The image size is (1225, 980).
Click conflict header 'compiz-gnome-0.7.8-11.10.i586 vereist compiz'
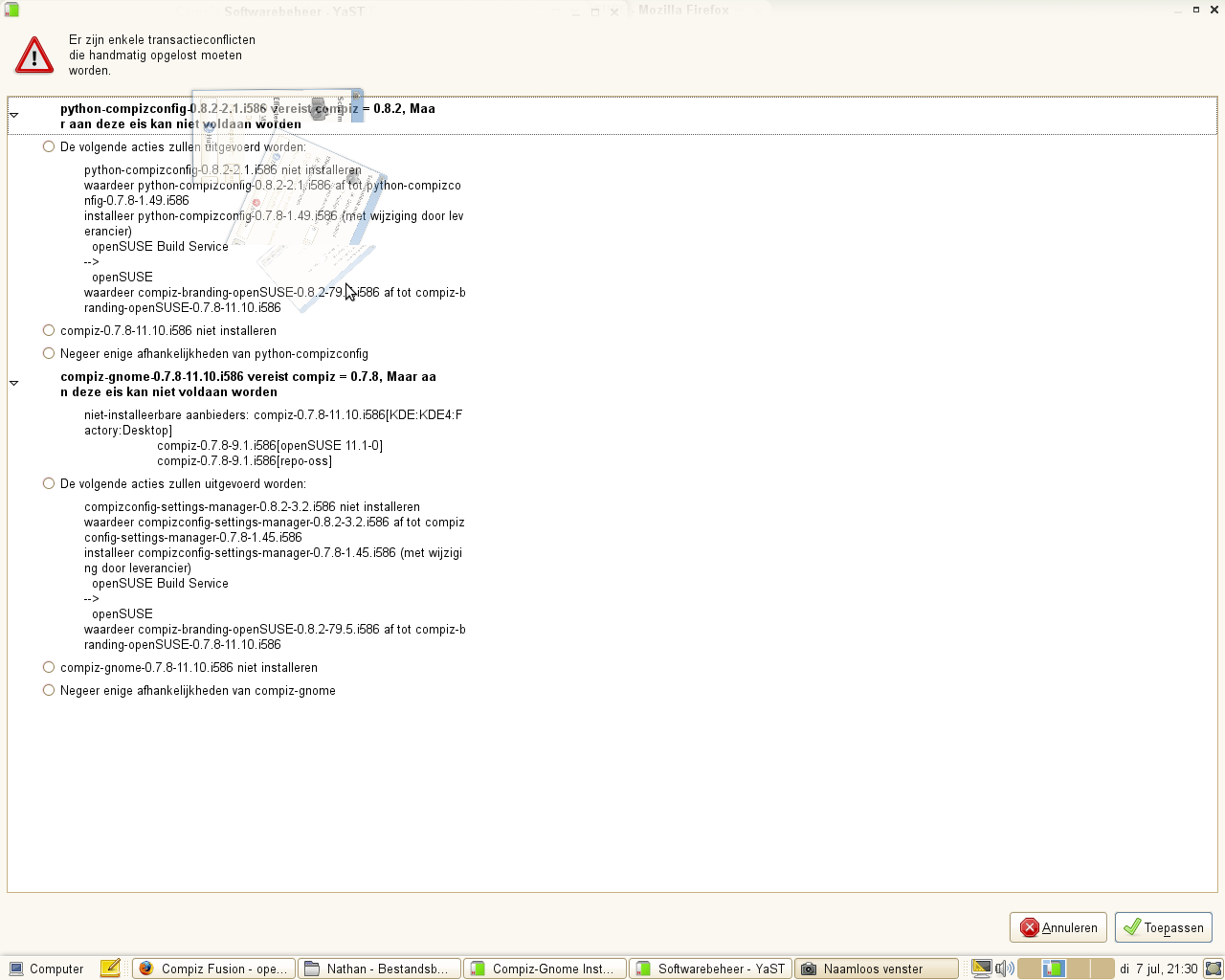248,384
